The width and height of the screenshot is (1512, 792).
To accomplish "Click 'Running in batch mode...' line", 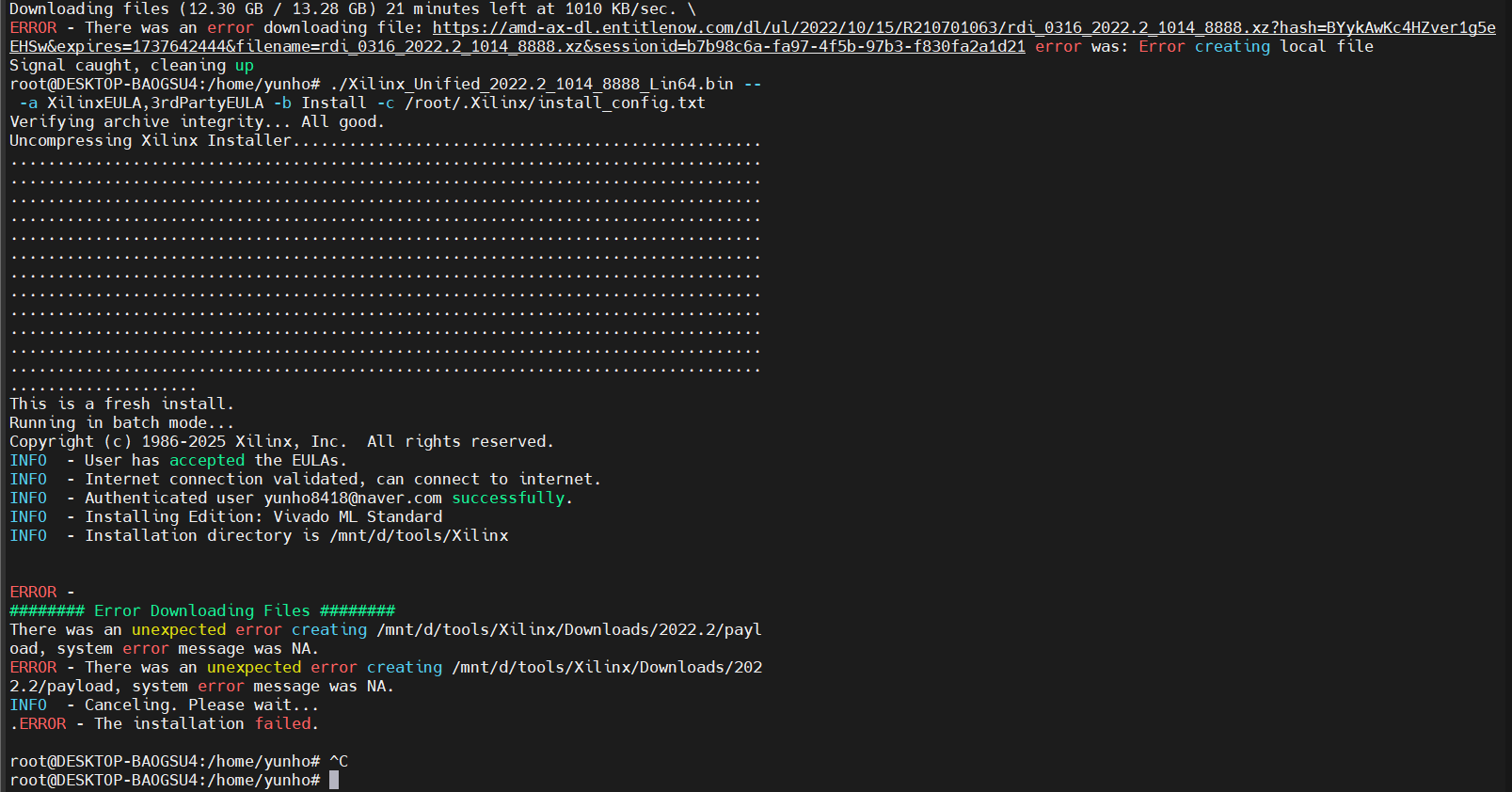I will click(x=122, y=422).
